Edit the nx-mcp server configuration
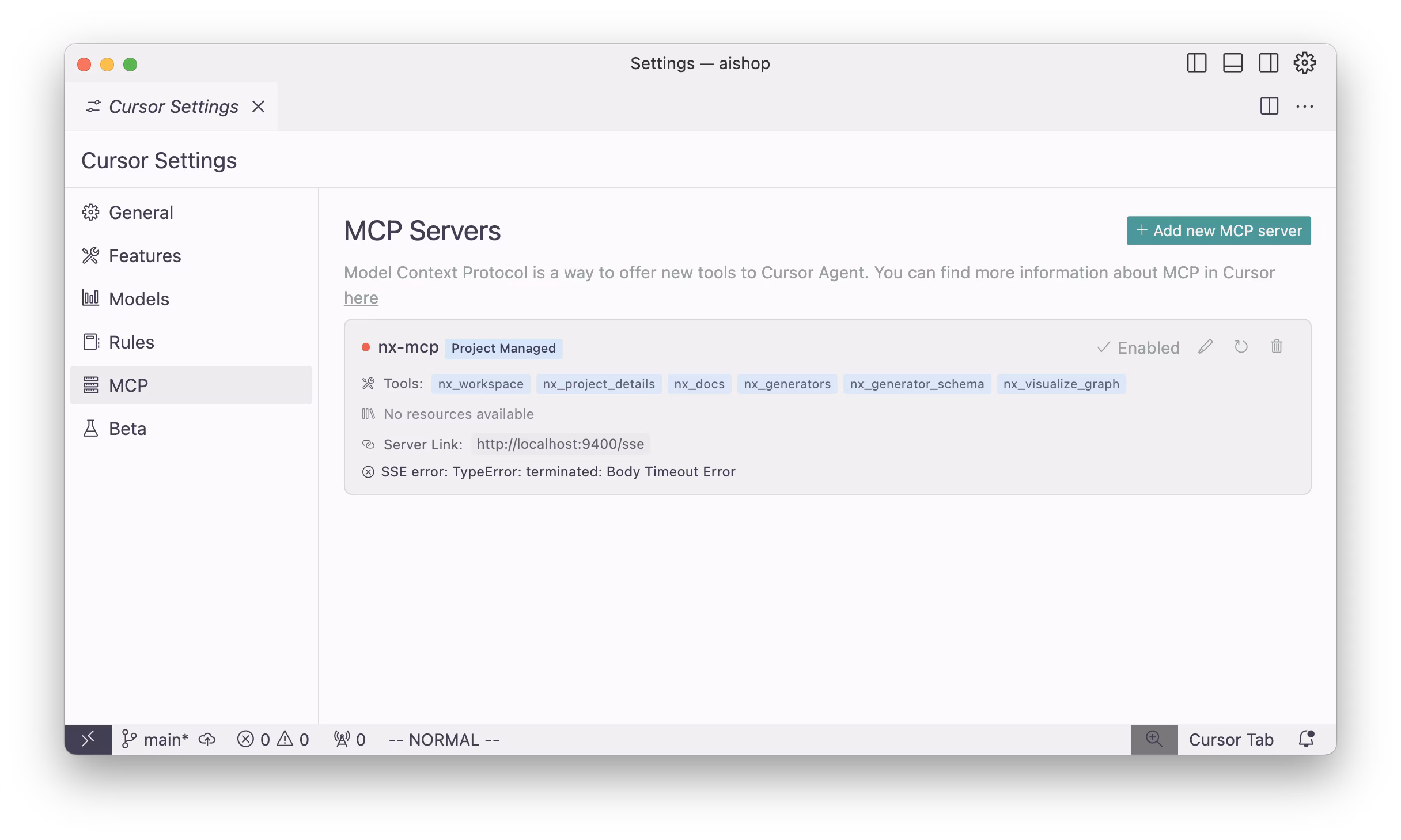The height and width of the screenshot is (840, 1401). click(1205, 347)
